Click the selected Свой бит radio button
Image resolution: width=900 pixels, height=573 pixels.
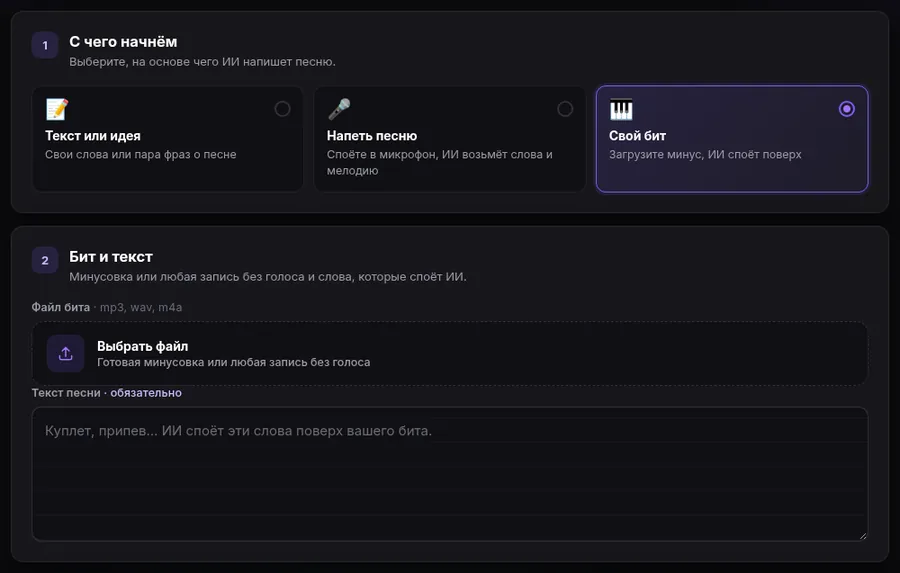pos(847,109)
